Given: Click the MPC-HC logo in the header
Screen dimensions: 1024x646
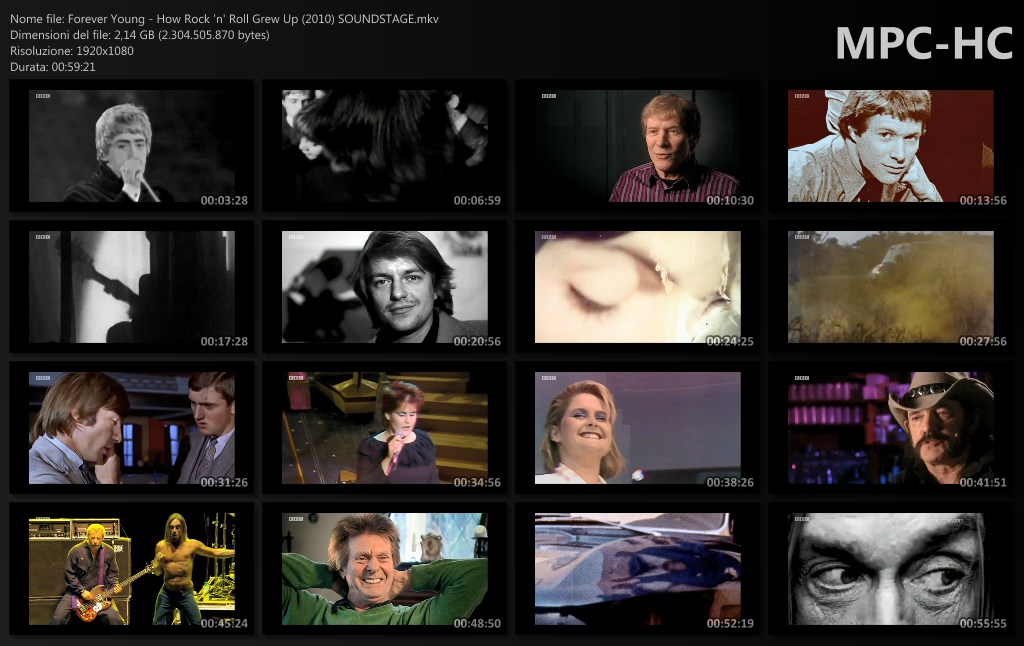Looking at the screenshot, I should click(x=923, y=43).
